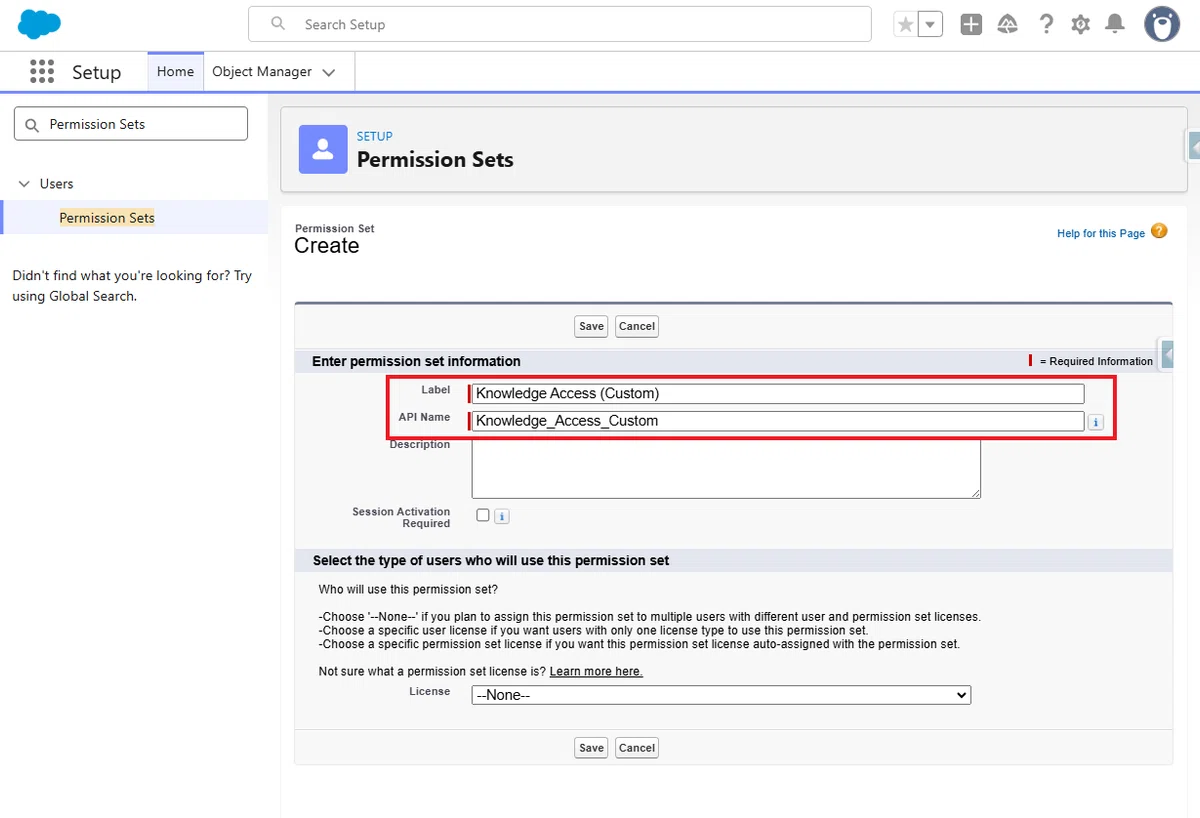
Task: Select Permission Sets in the sidebar
Action: 107,218
